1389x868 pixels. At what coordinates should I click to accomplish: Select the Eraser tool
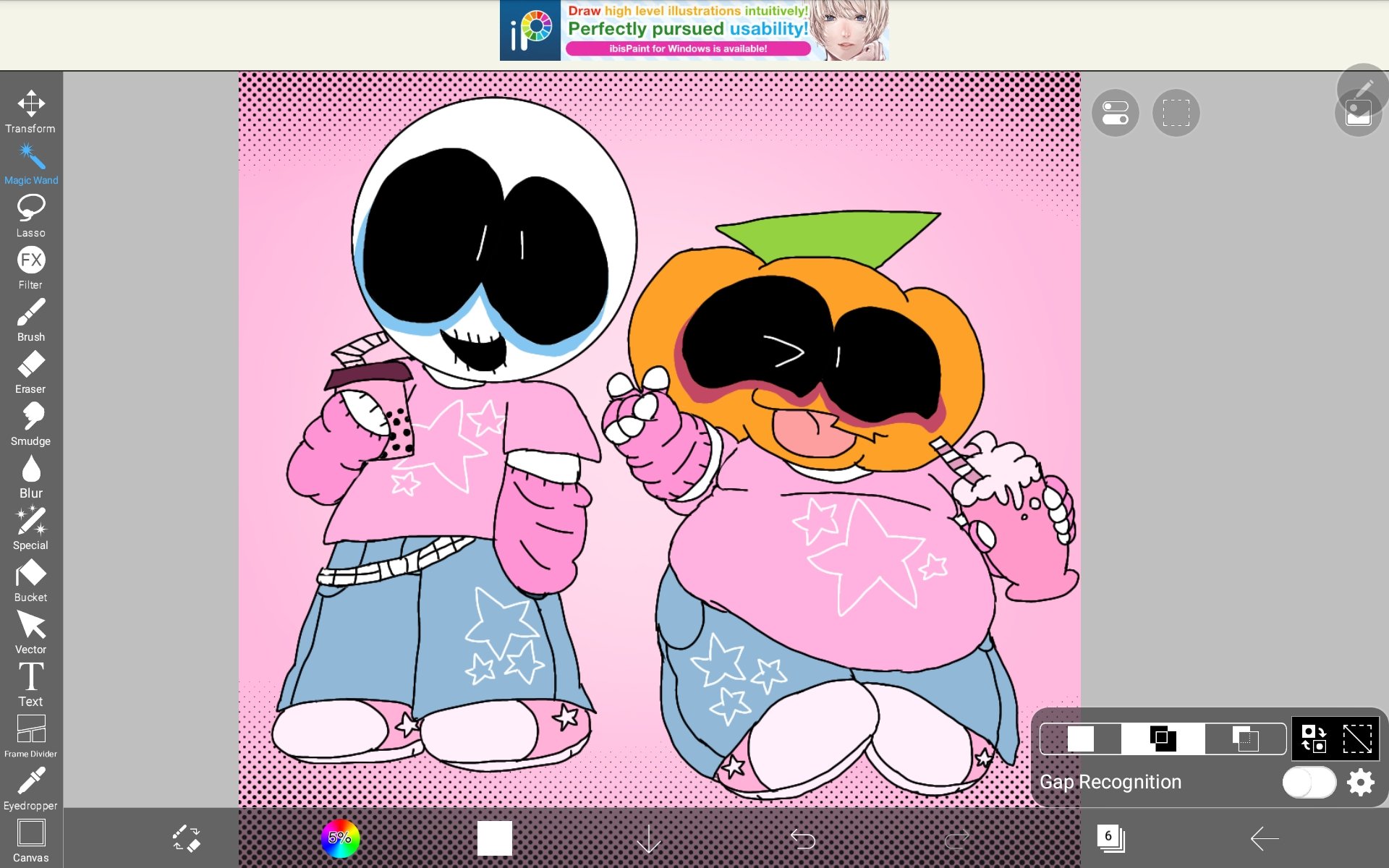(30, 372)
